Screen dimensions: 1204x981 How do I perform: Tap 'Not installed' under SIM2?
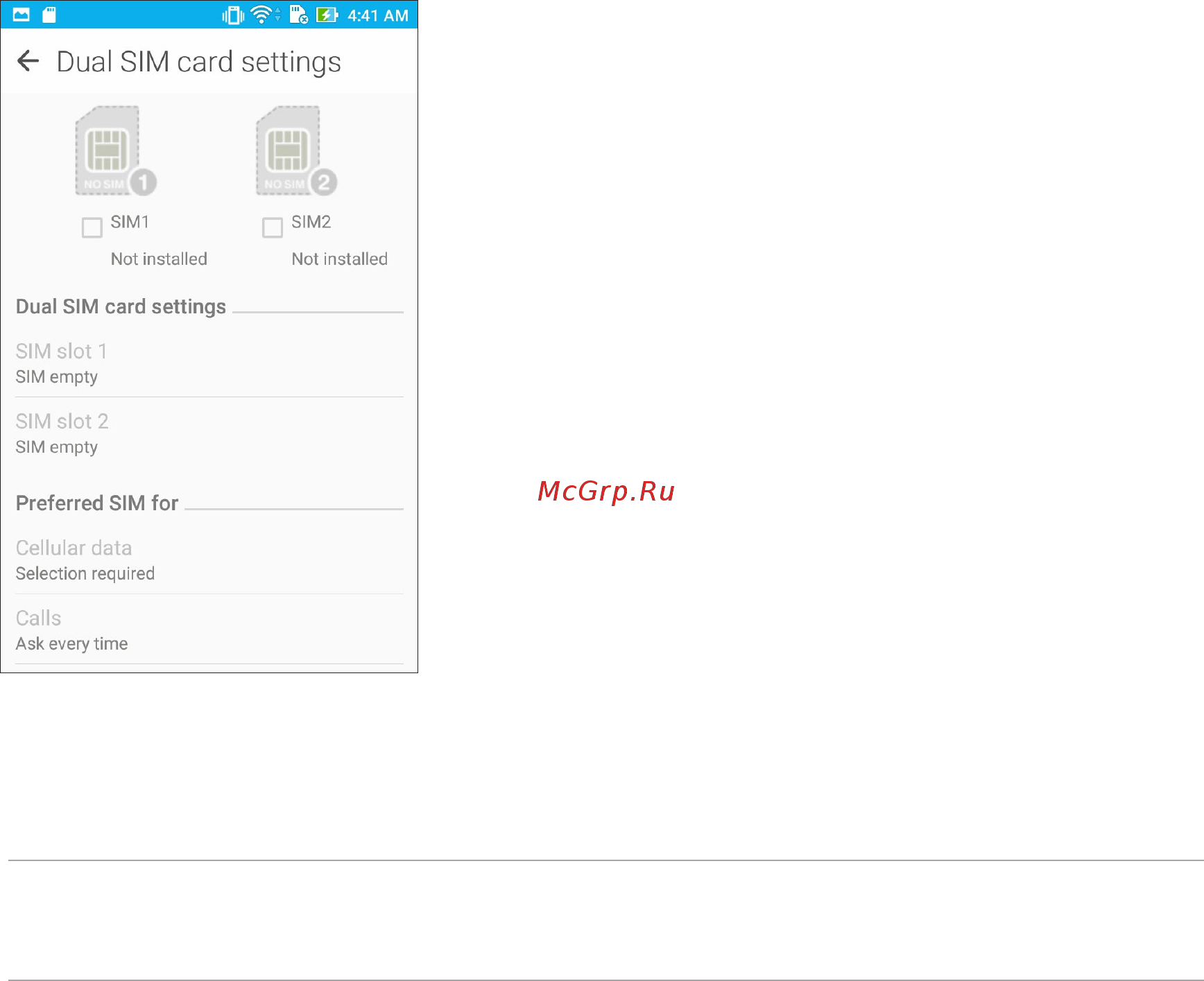pos(340,259)
